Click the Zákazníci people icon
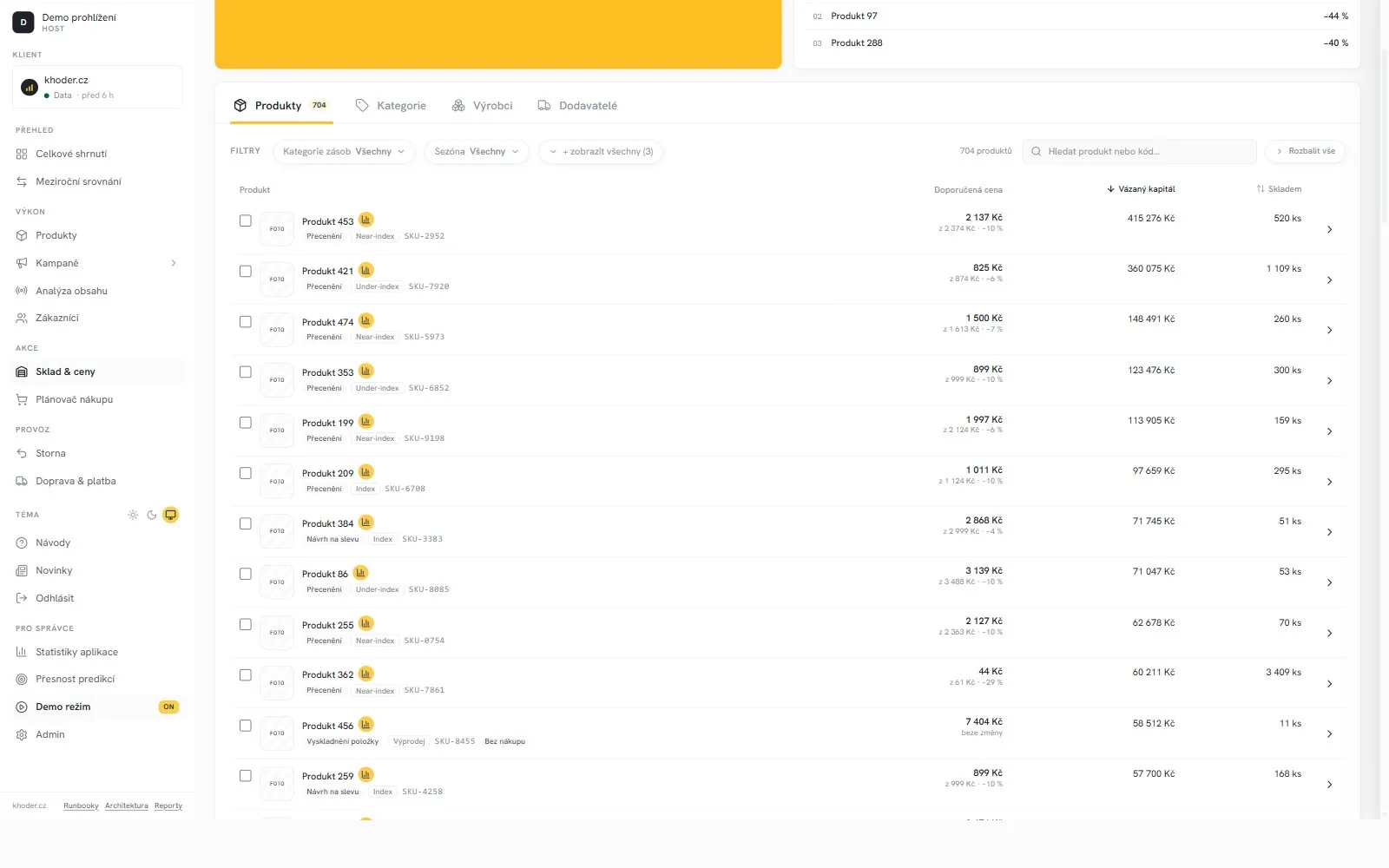The width and height of the screenshot is (1389, 868). pos(22,318)
